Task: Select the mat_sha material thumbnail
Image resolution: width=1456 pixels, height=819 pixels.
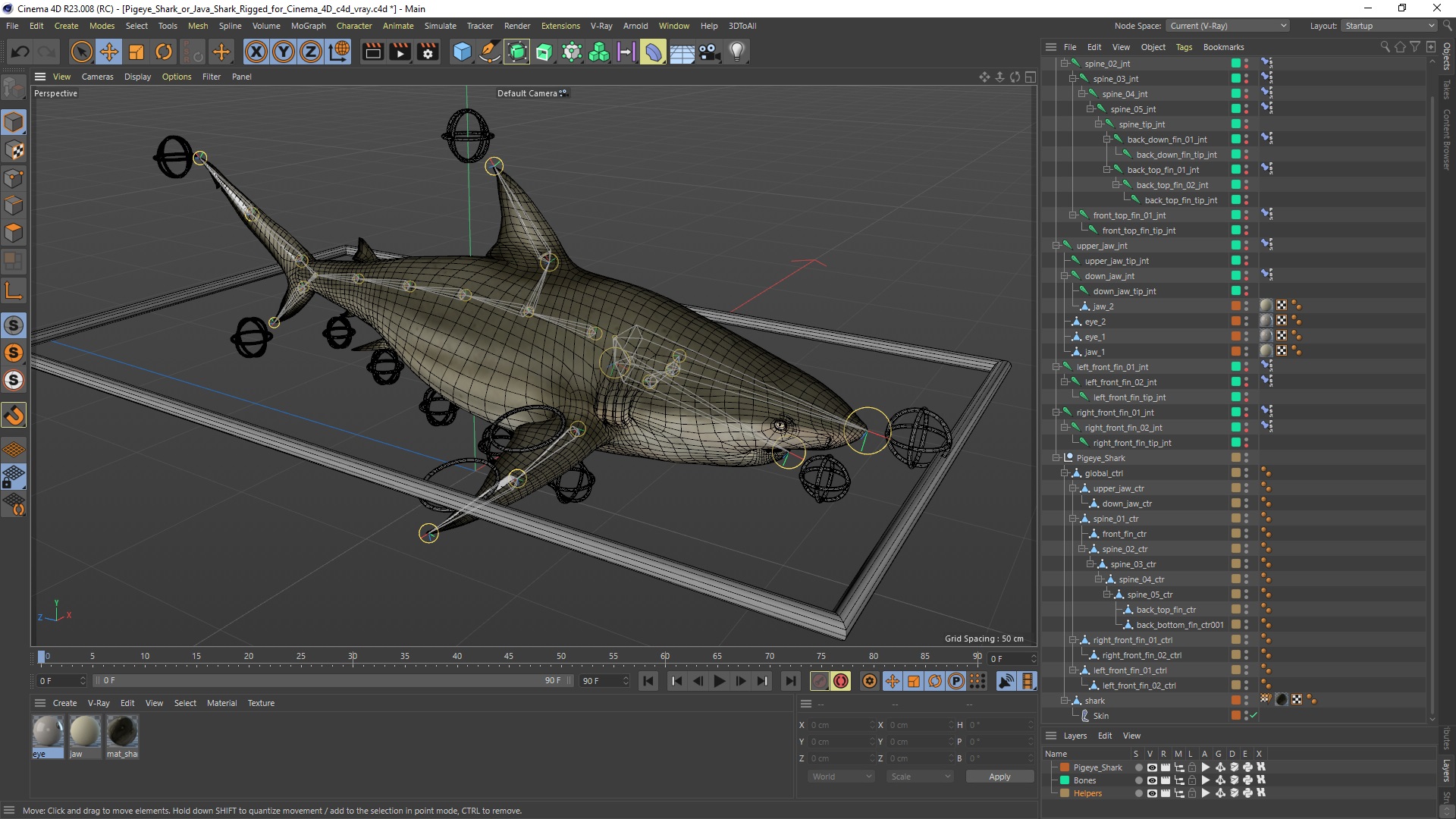Action: pyautogui.click(x=122, y=732)
